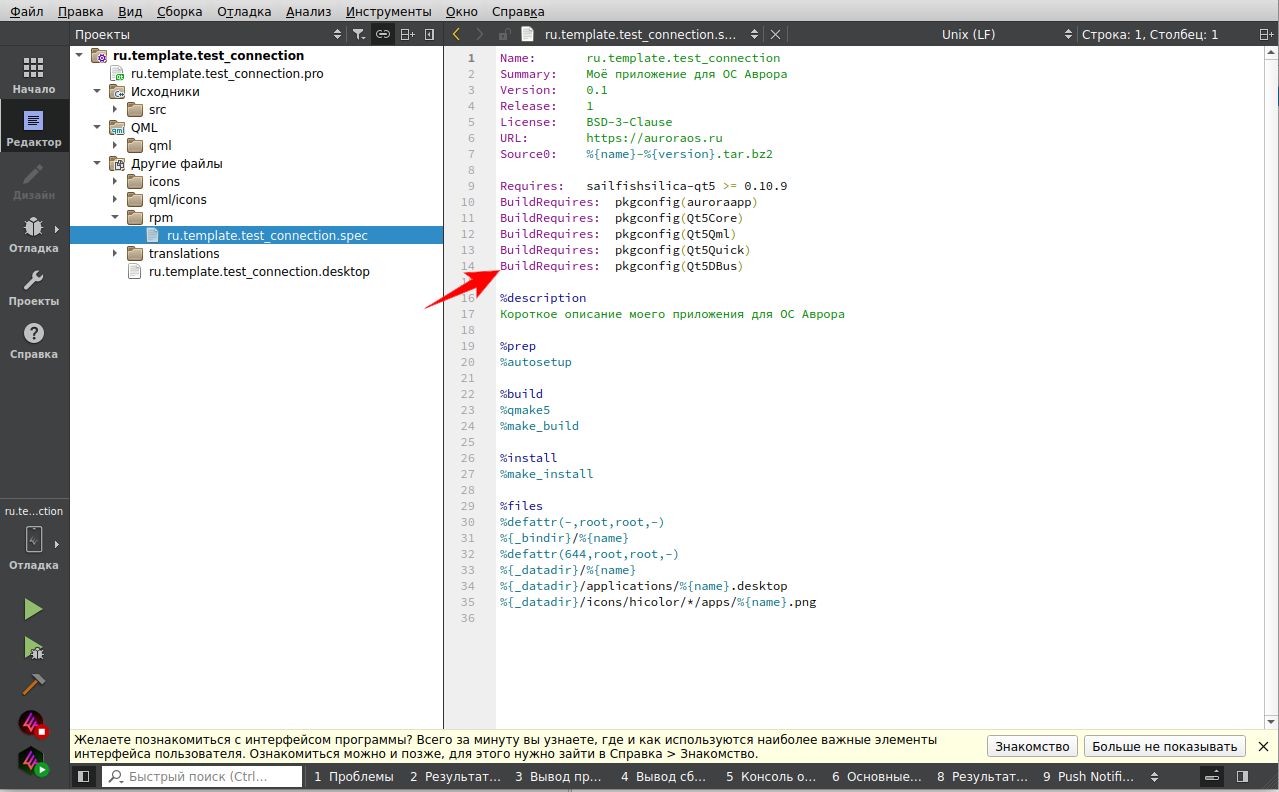Expand the src folder in project tree

116,110
